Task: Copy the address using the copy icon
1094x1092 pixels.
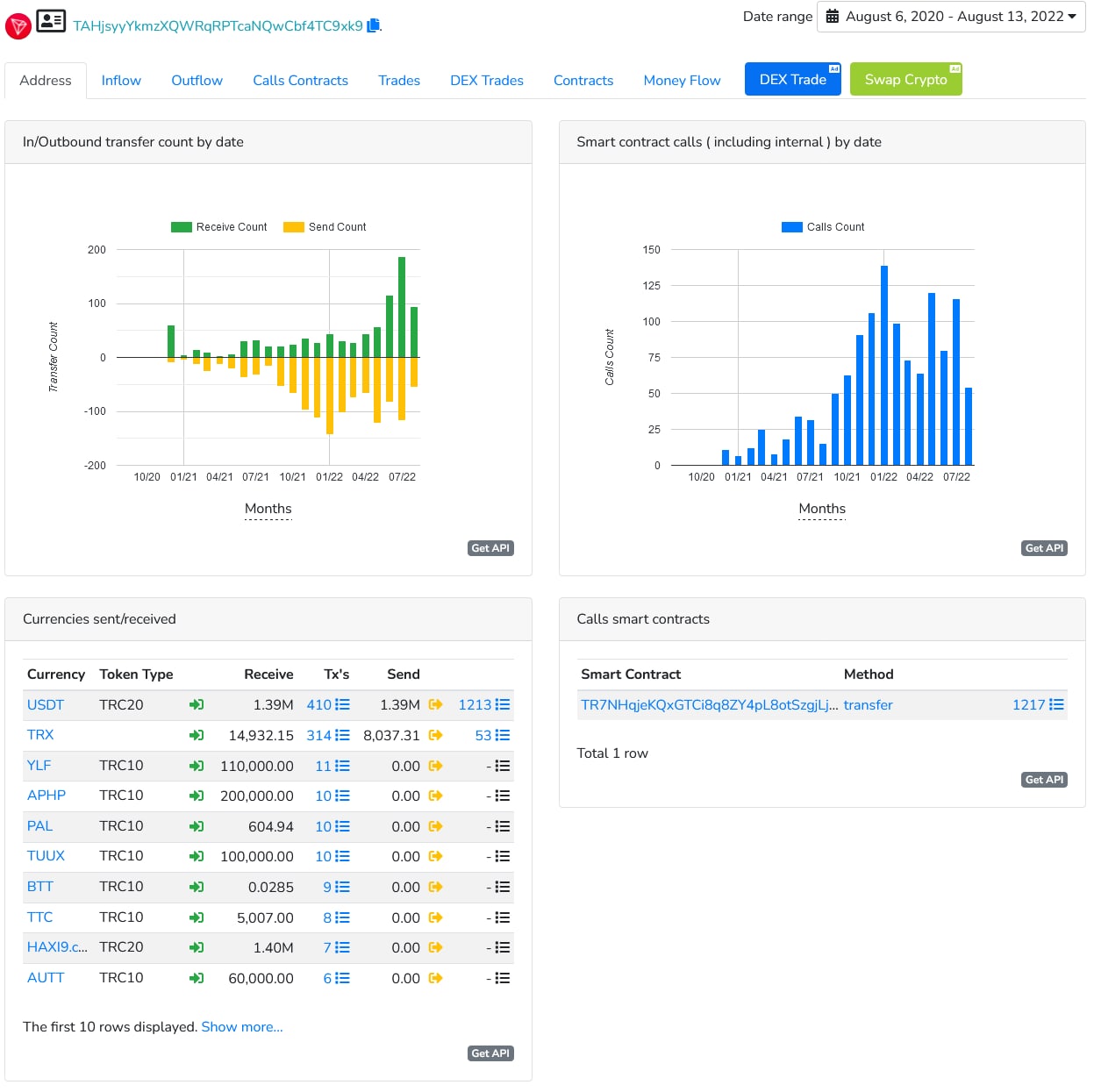Action: (x=373, y=25)
